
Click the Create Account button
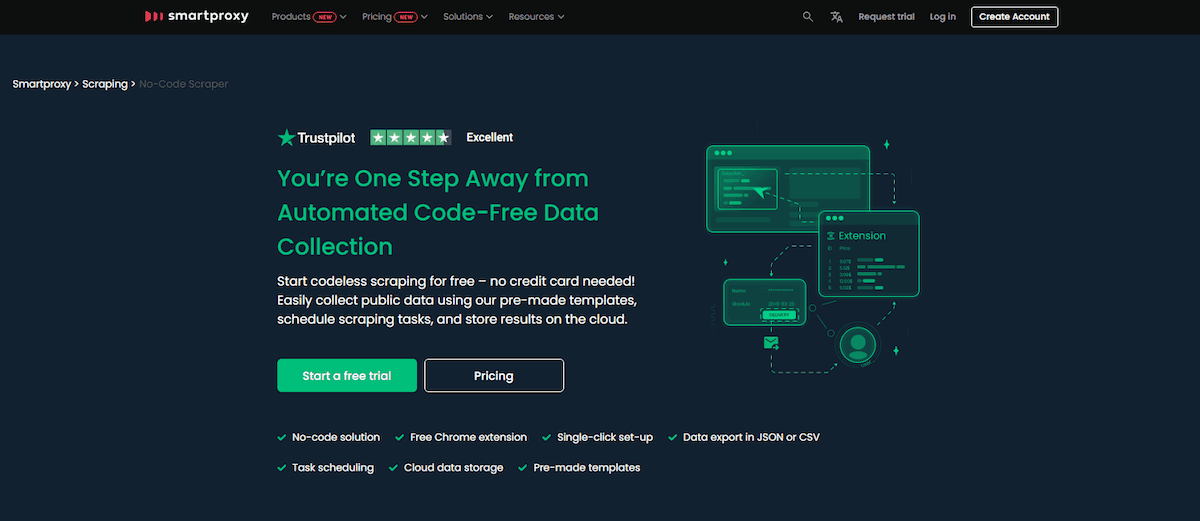click(1014, 17)
